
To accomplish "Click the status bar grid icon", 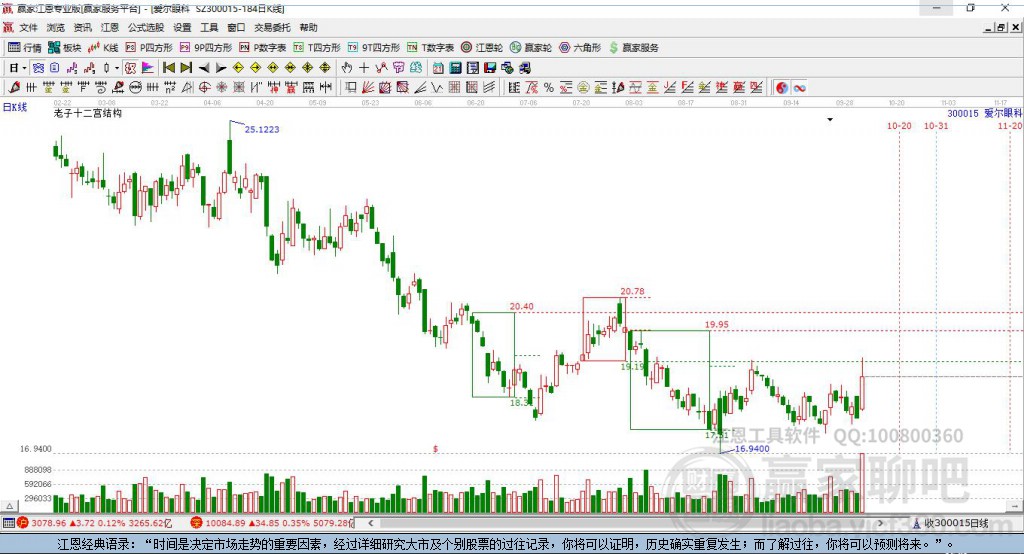I will coord(8,523).
